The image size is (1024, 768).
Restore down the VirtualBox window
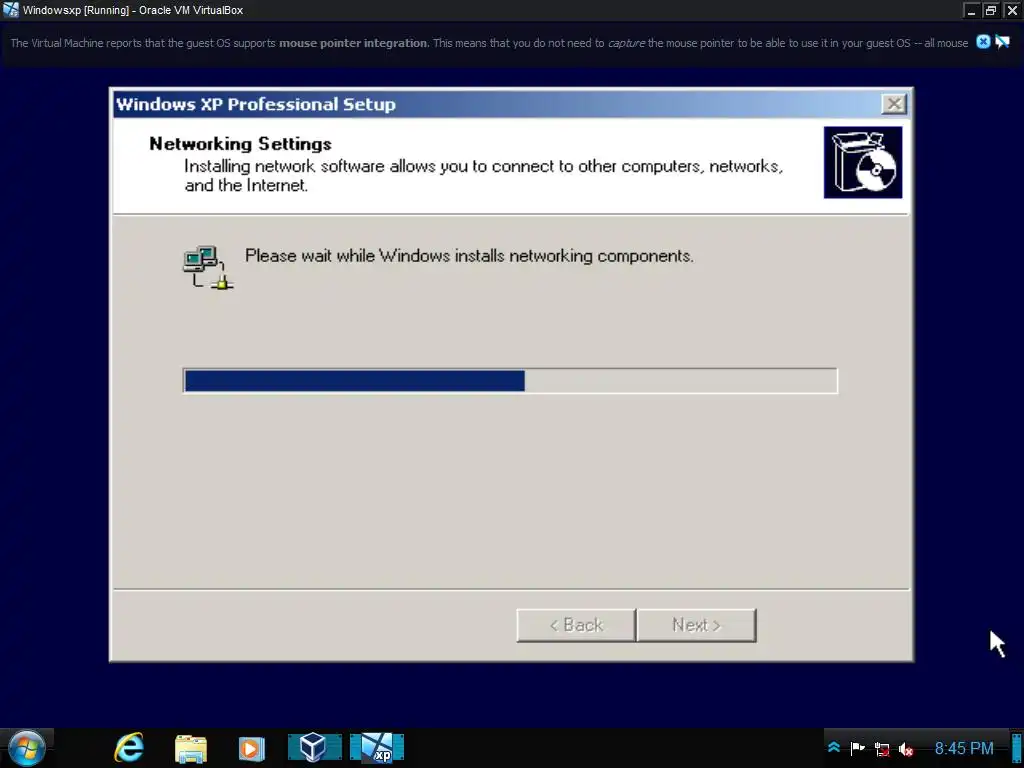[x=991, y=10]
